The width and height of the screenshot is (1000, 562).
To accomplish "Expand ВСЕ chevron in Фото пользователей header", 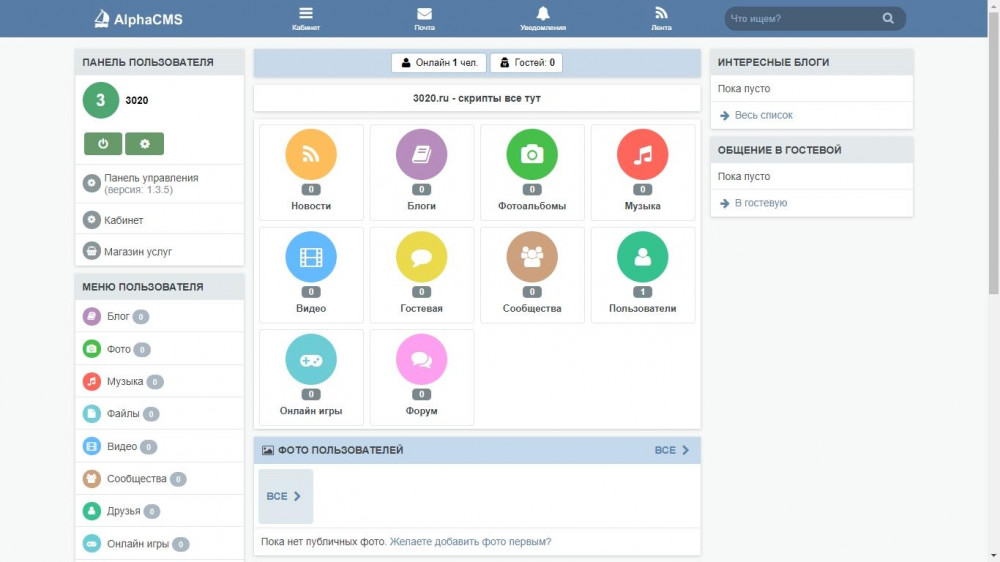I will coord(672,450).
